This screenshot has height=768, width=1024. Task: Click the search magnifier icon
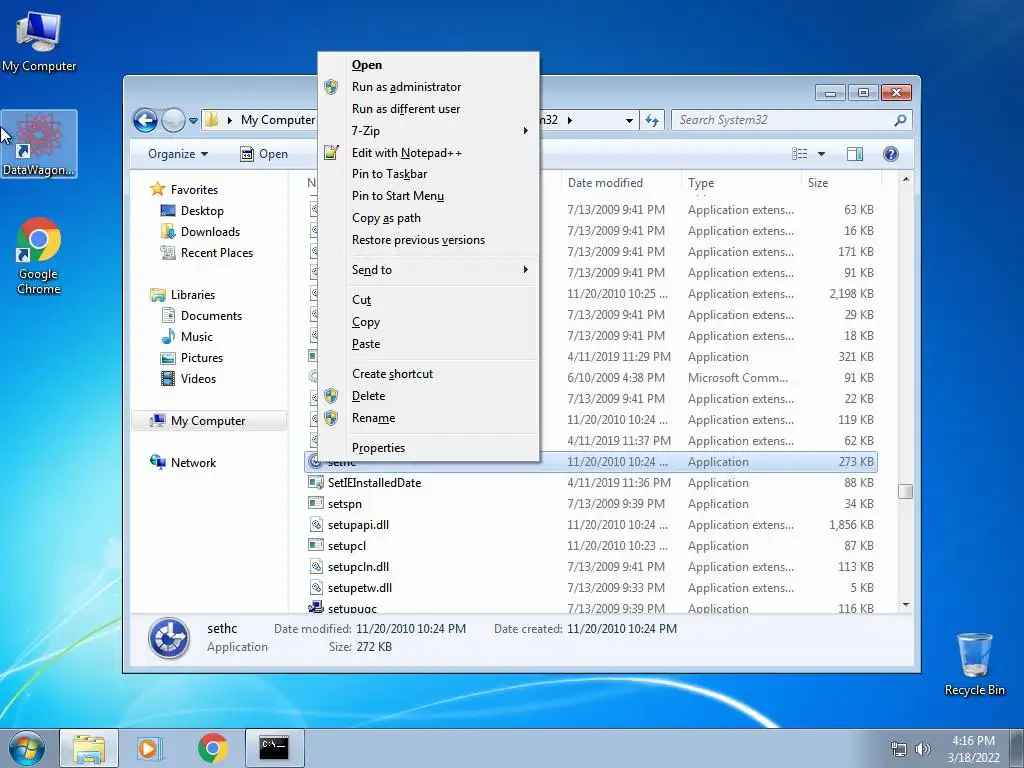900,120
